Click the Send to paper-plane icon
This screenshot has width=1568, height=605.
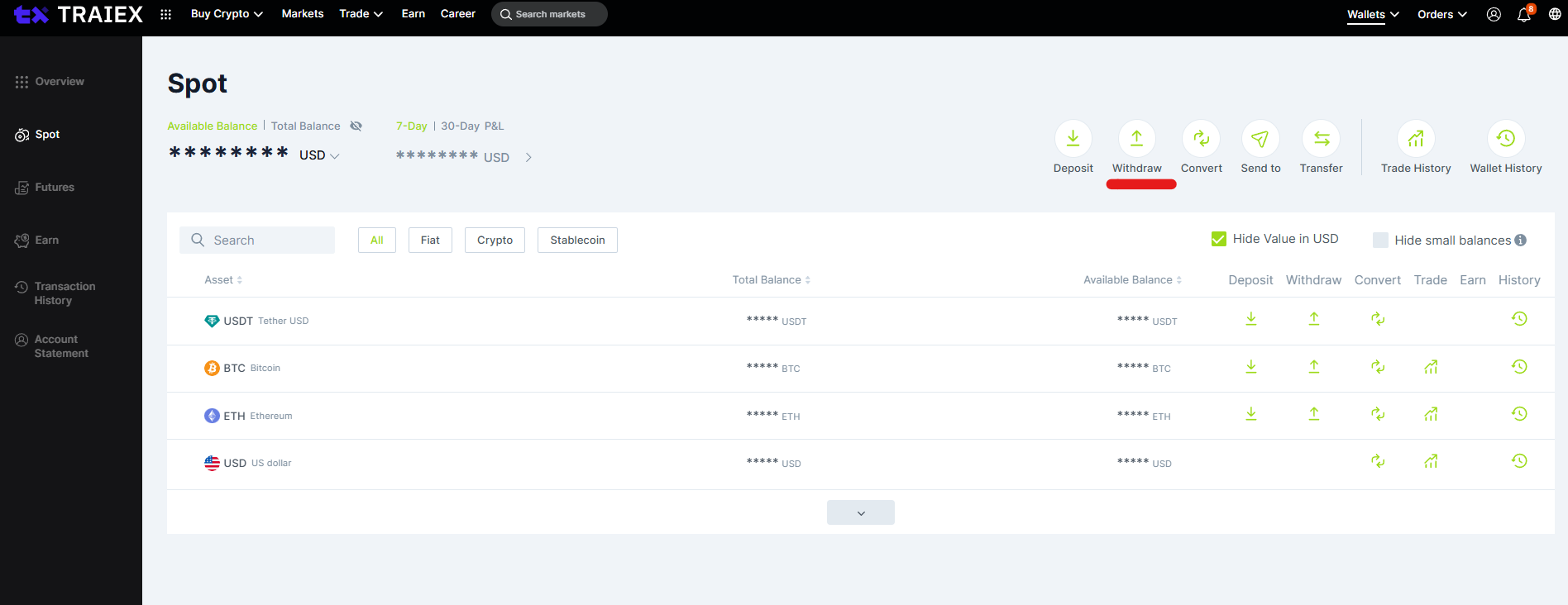(x=1260, y=138)
